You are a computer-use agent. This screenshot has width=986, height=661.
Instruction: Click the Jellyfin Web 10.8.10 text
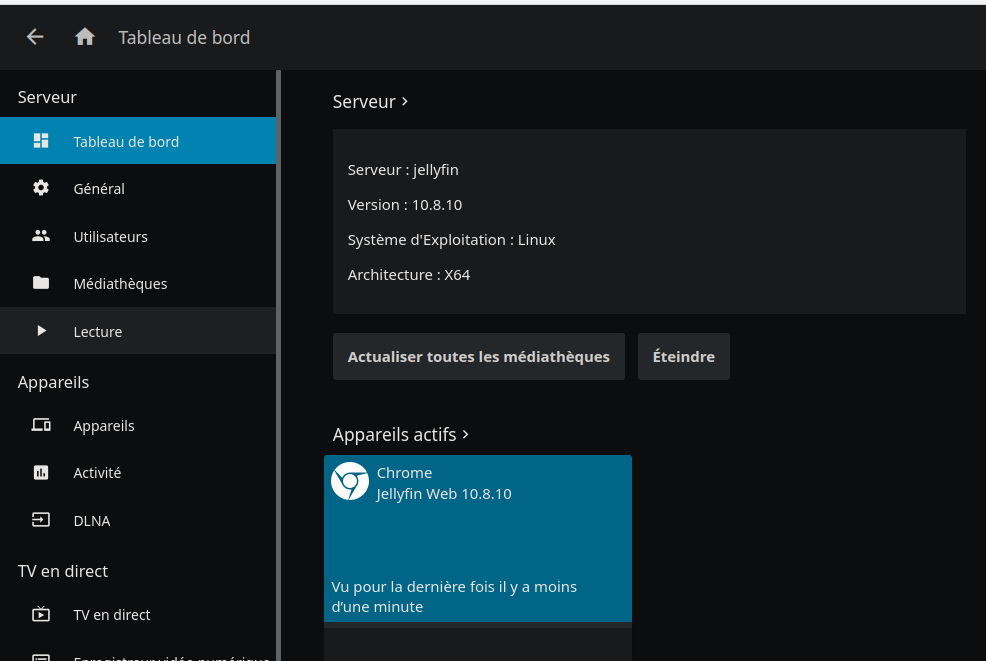(444, 494)
